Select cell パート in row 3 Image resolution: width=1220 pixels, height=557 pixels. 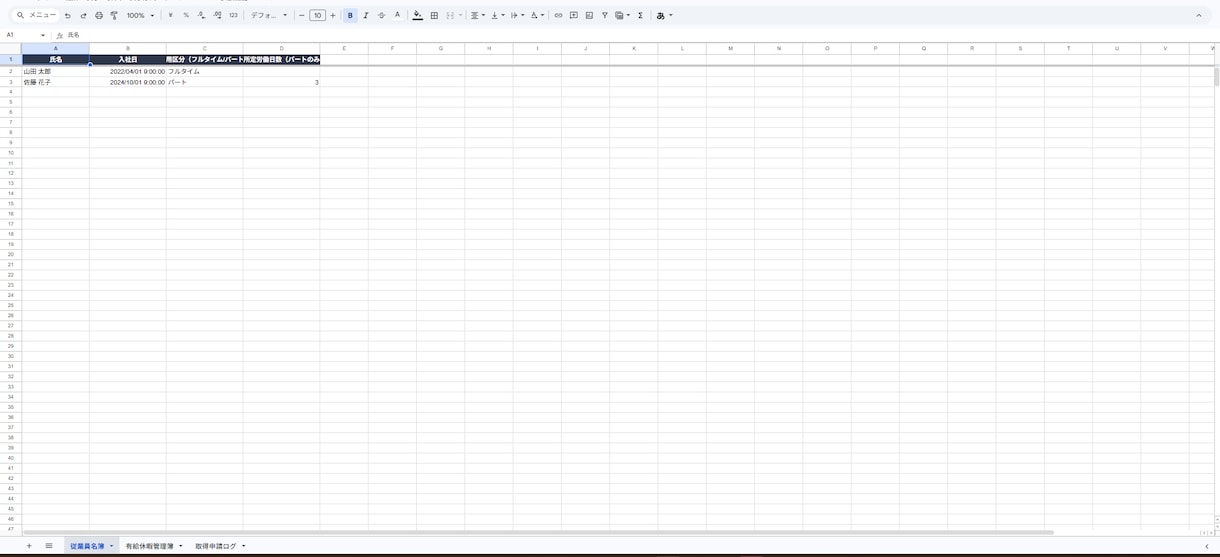tap(205, 82)
